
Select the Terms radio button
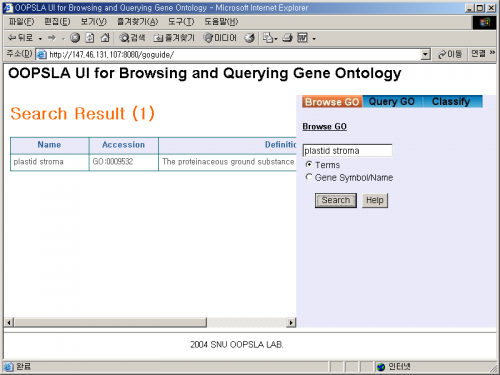click(309, 164)
